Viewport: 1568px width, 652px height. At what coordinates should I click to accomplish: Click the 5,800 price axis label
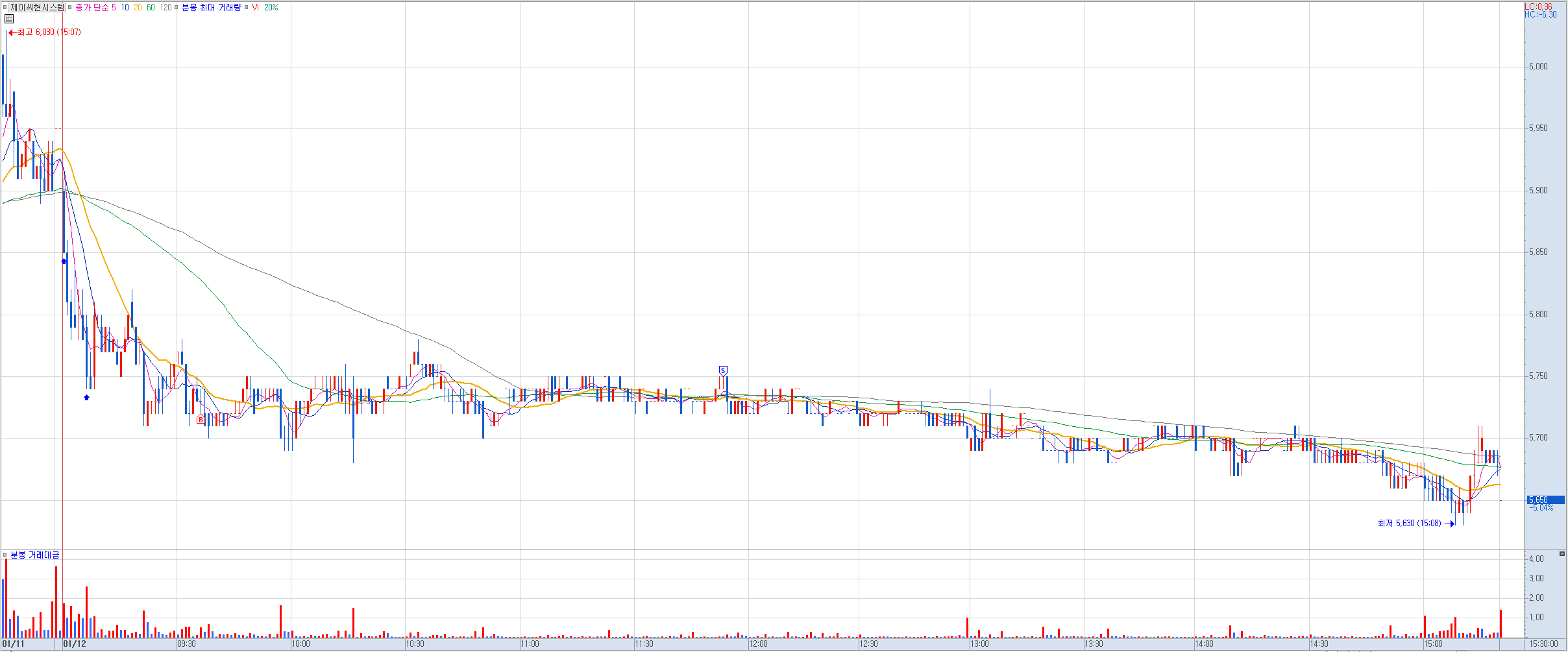[1538, 315]
